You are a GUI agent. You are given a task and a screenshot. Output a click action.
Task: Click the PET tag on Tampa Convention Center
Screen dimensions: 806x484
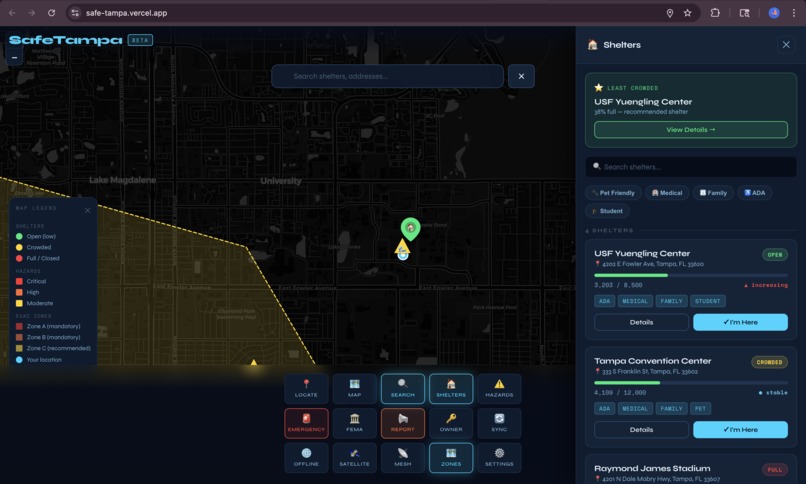point(700,408)
